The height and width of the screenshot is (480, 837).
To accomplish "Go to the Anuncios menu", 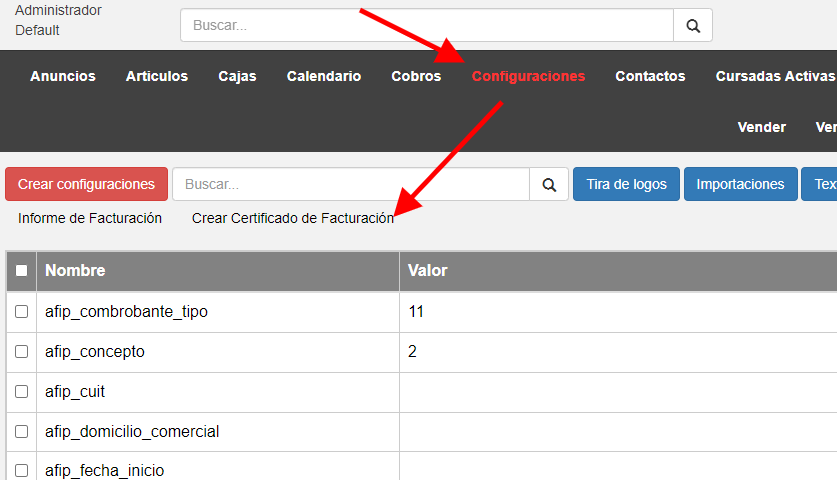I will tap(63, 76).
